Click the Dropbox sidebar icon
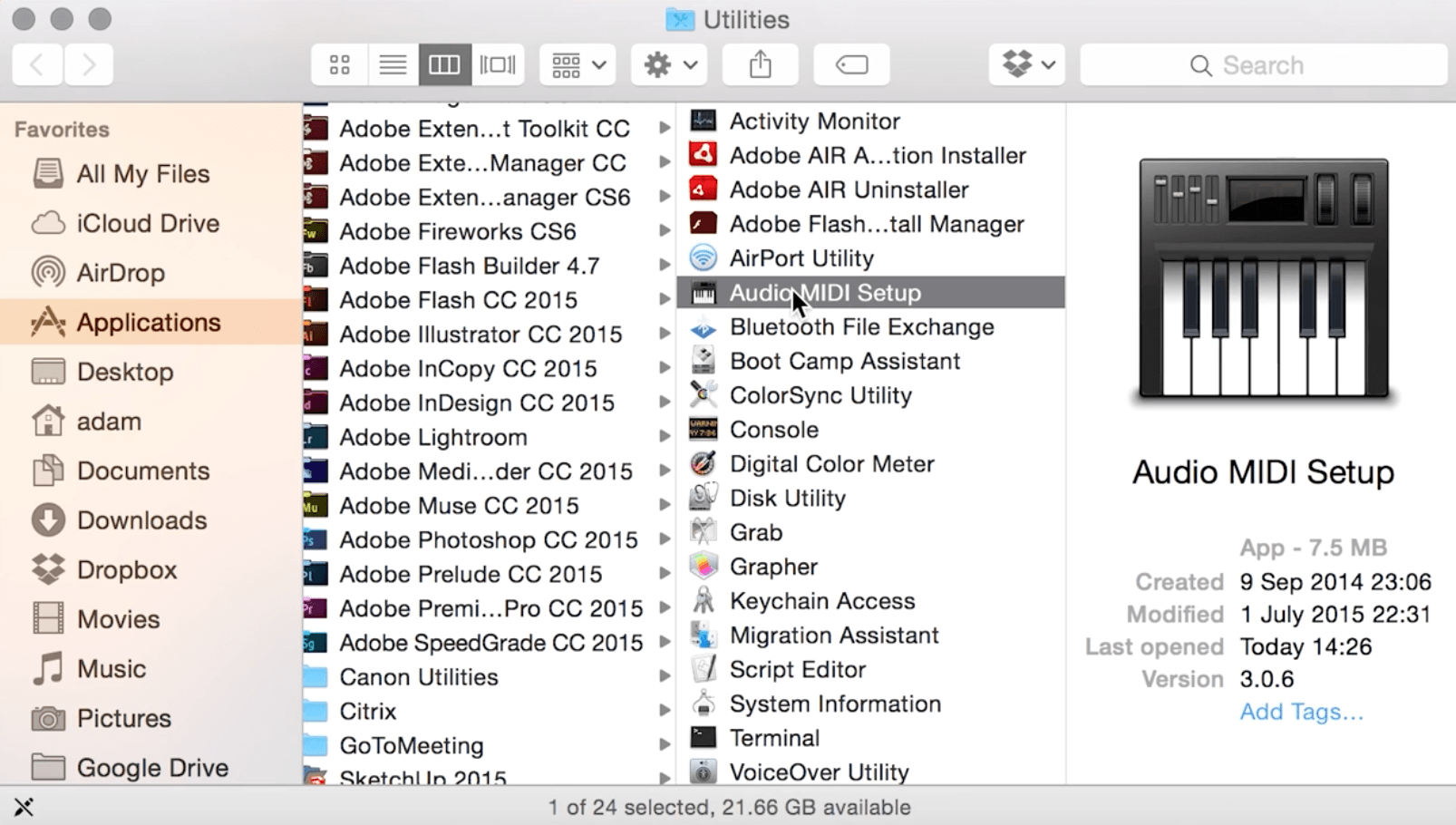 (48, 569)
